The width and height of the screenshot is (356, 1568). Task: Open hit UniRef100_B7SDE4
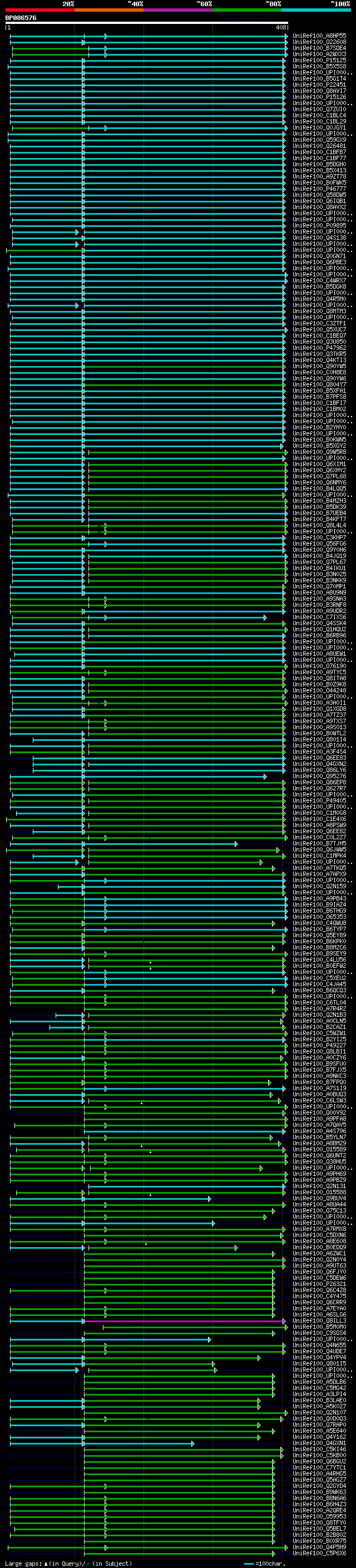point(319,48)
